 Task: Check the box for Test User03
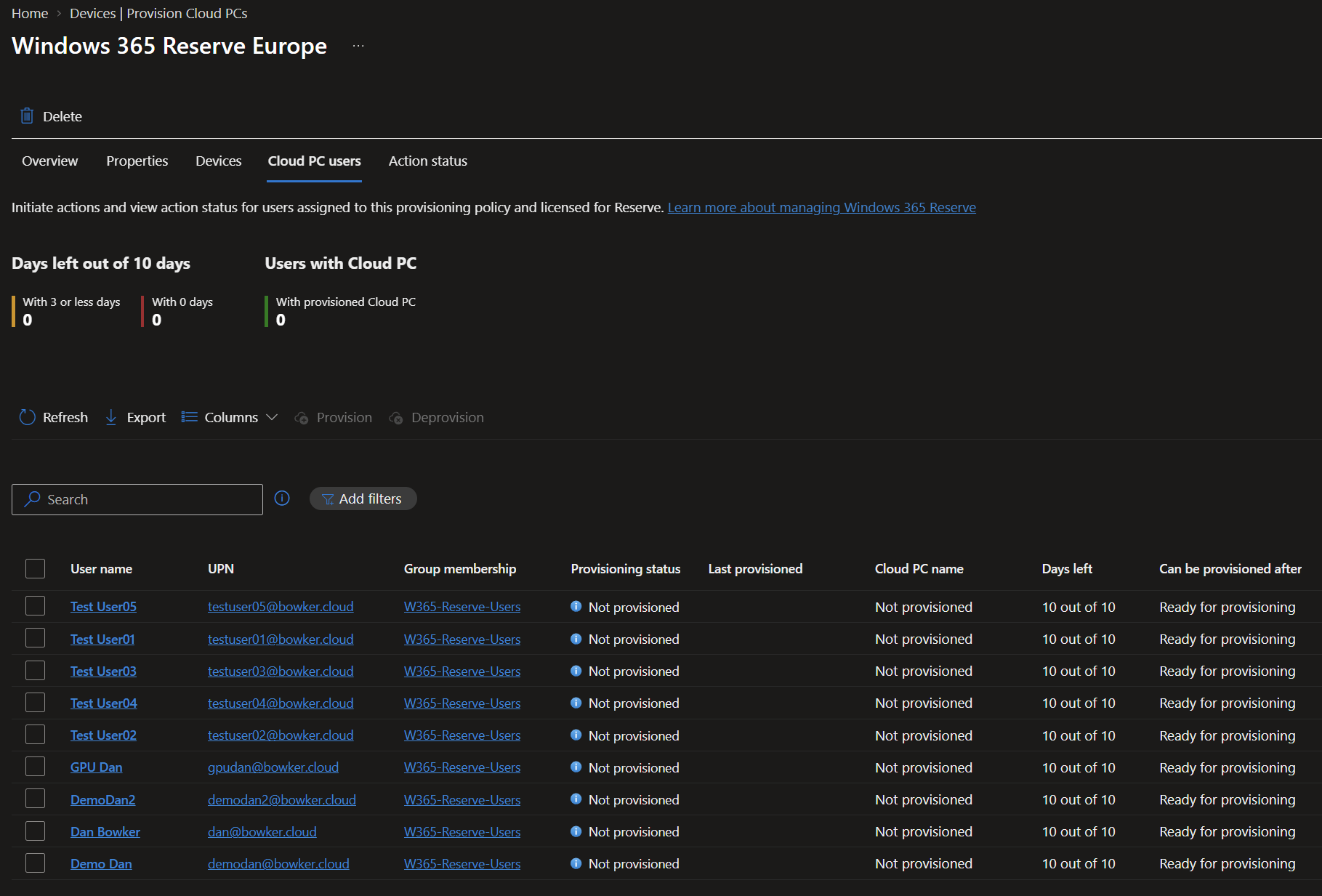[x=35, y=670]
